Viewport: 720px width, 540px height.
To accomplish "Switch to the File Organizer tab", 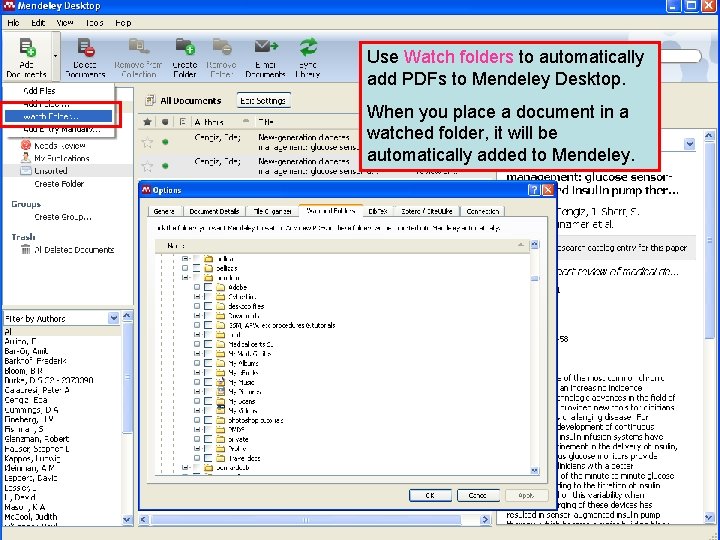I will (x=272, y=211).
